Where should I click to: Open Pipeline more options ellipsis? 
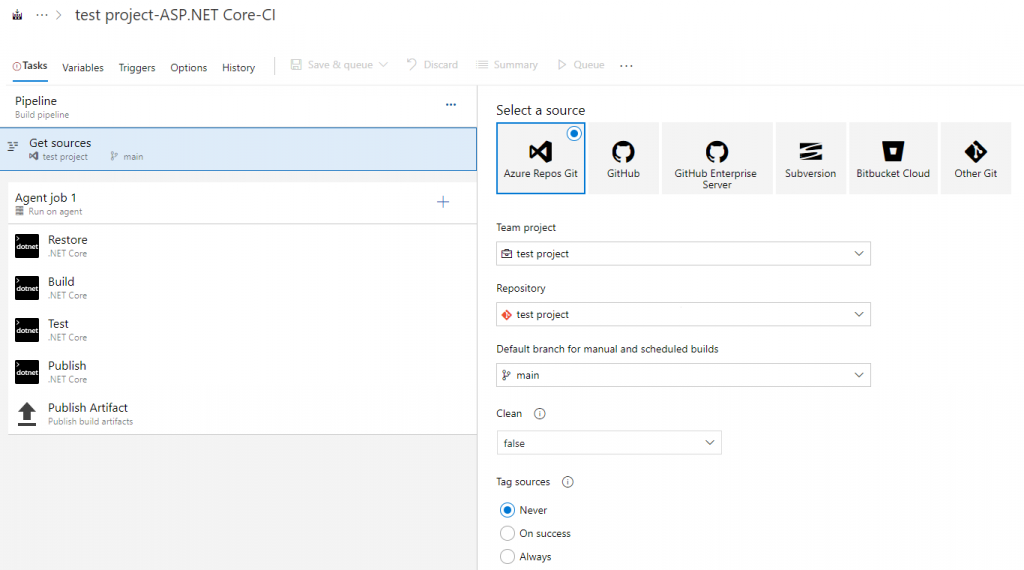[x=451, y=104]
